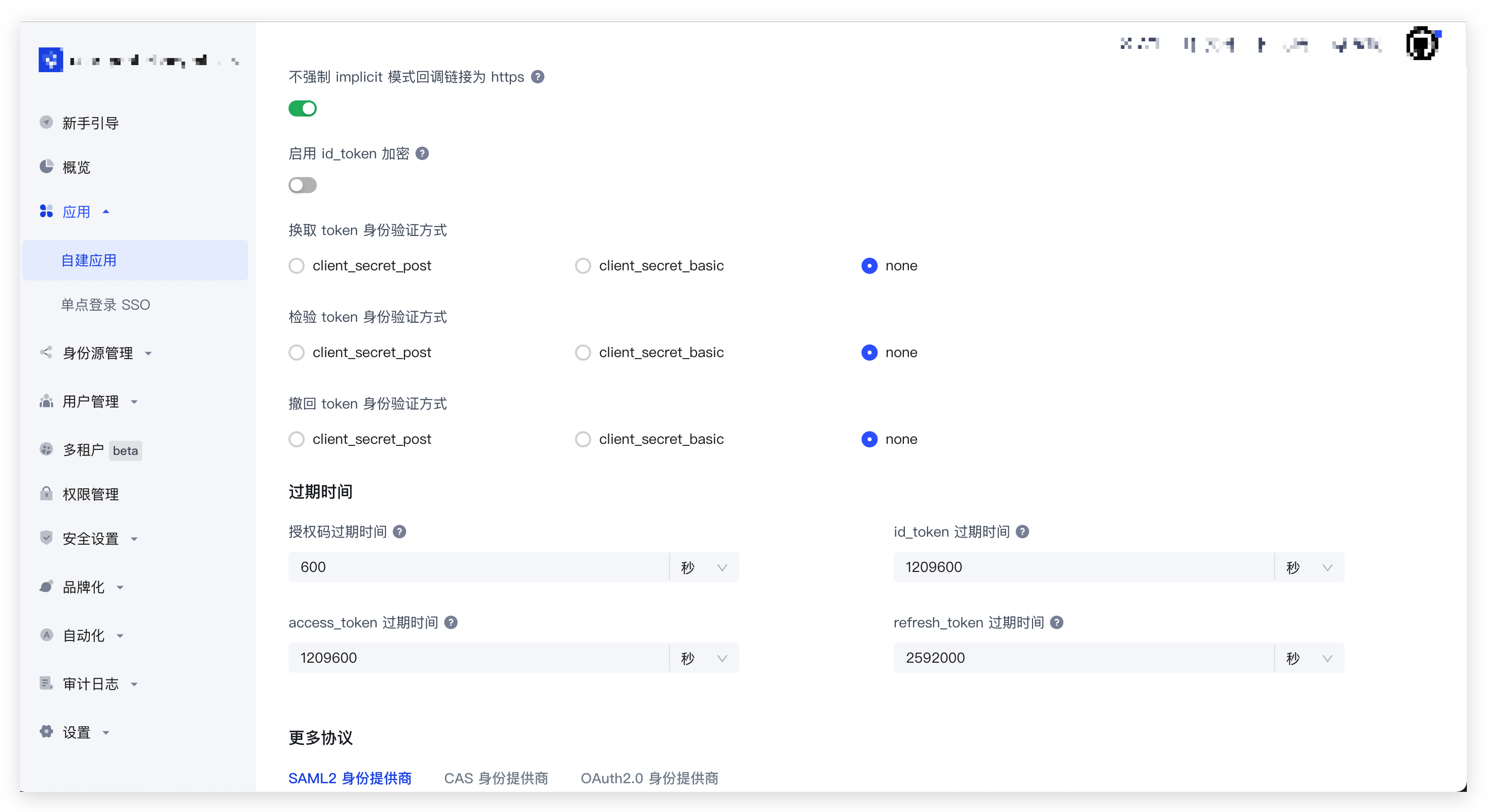Viewport: 1487px width, 812px height.
Task: Open 新手引导 in the sidebar
Action: pos(91,123)
